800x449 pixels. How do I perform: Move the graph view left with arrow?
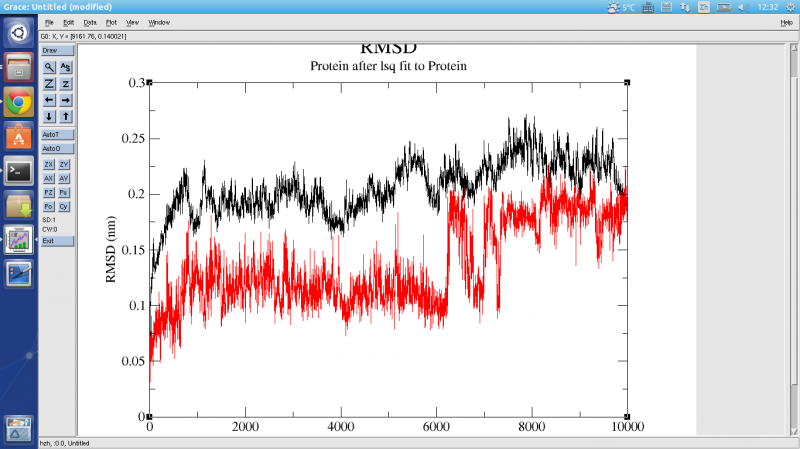tap(49, 100)
